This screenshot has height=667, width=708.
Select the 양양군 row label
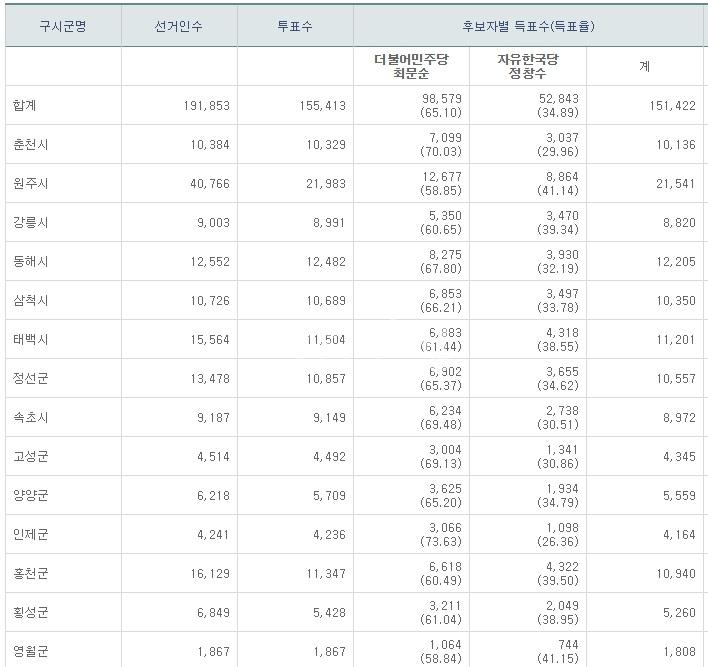30,495
